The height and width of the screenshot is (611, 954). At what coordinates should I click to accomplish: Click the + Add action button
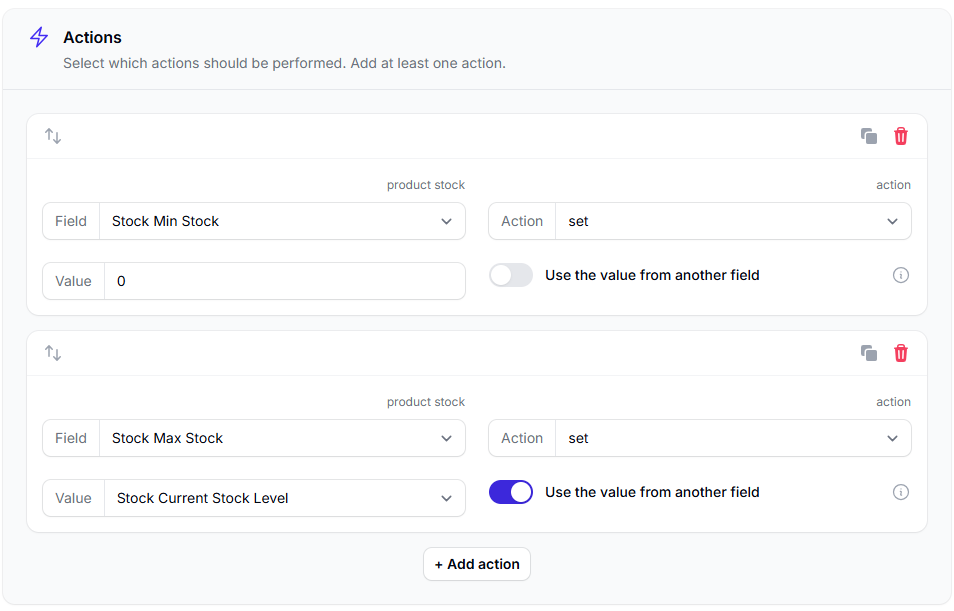[x=477, y=564]
